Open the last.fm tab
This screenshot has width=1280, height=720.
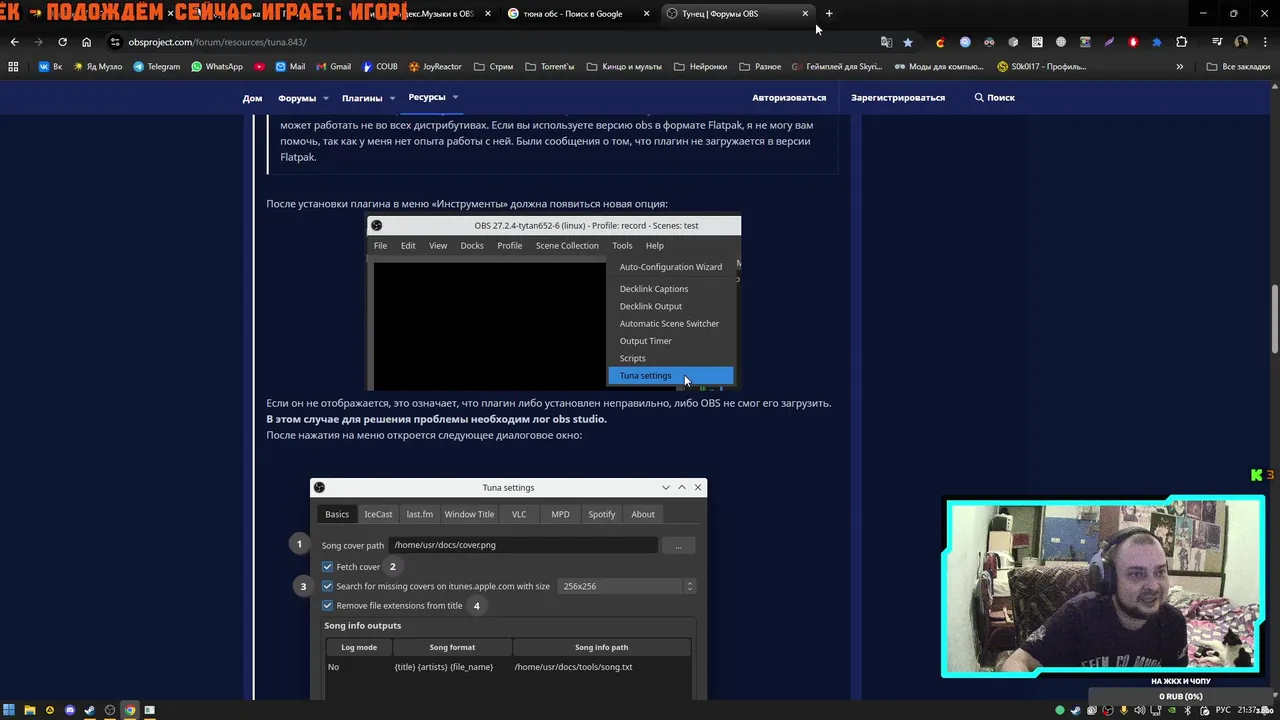pyautogui.click(x=419, y=514)
